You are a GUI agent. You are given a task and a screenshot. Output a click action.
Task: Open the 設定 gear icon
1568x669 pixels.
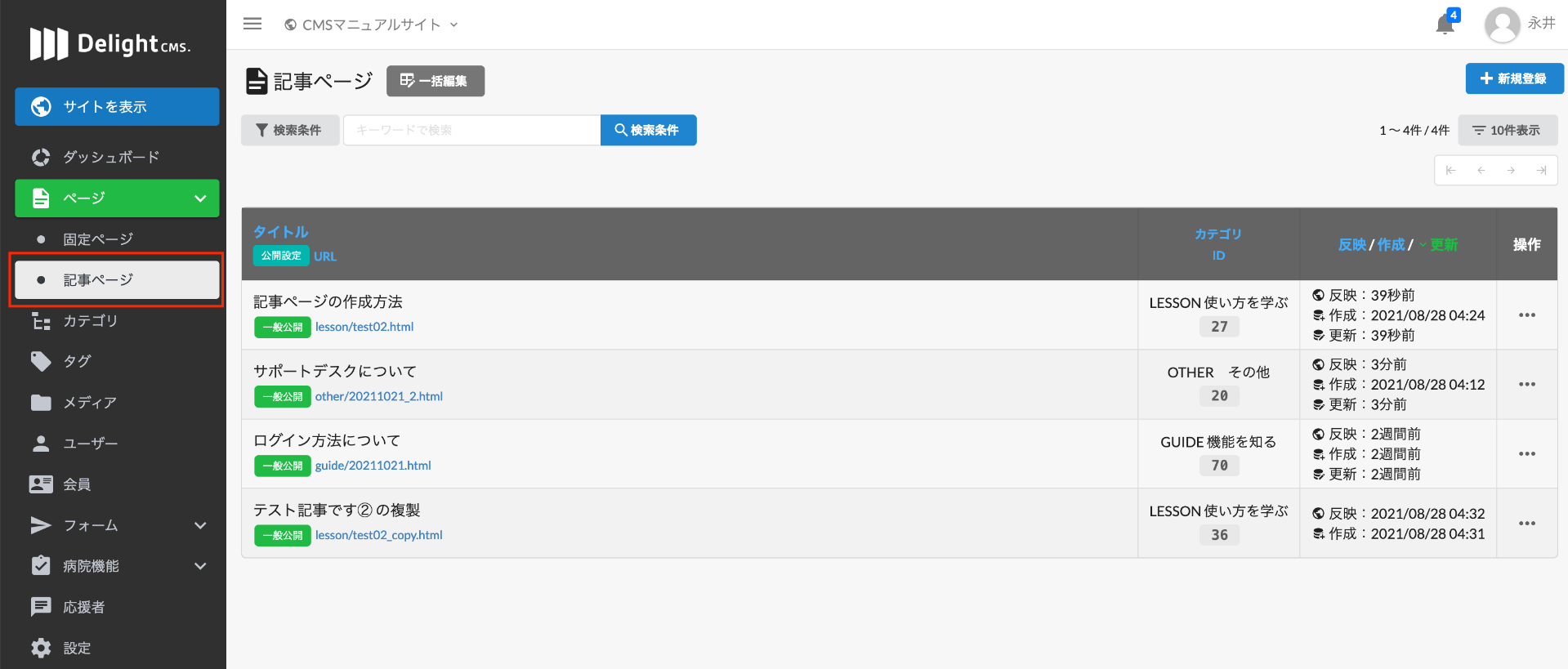(41, 648)
